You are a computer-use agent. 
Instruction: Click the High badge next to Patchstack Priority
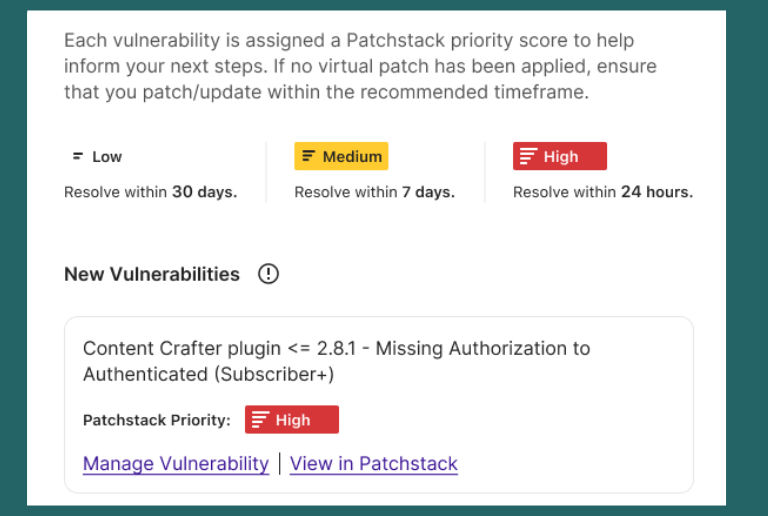pos(292,420)
